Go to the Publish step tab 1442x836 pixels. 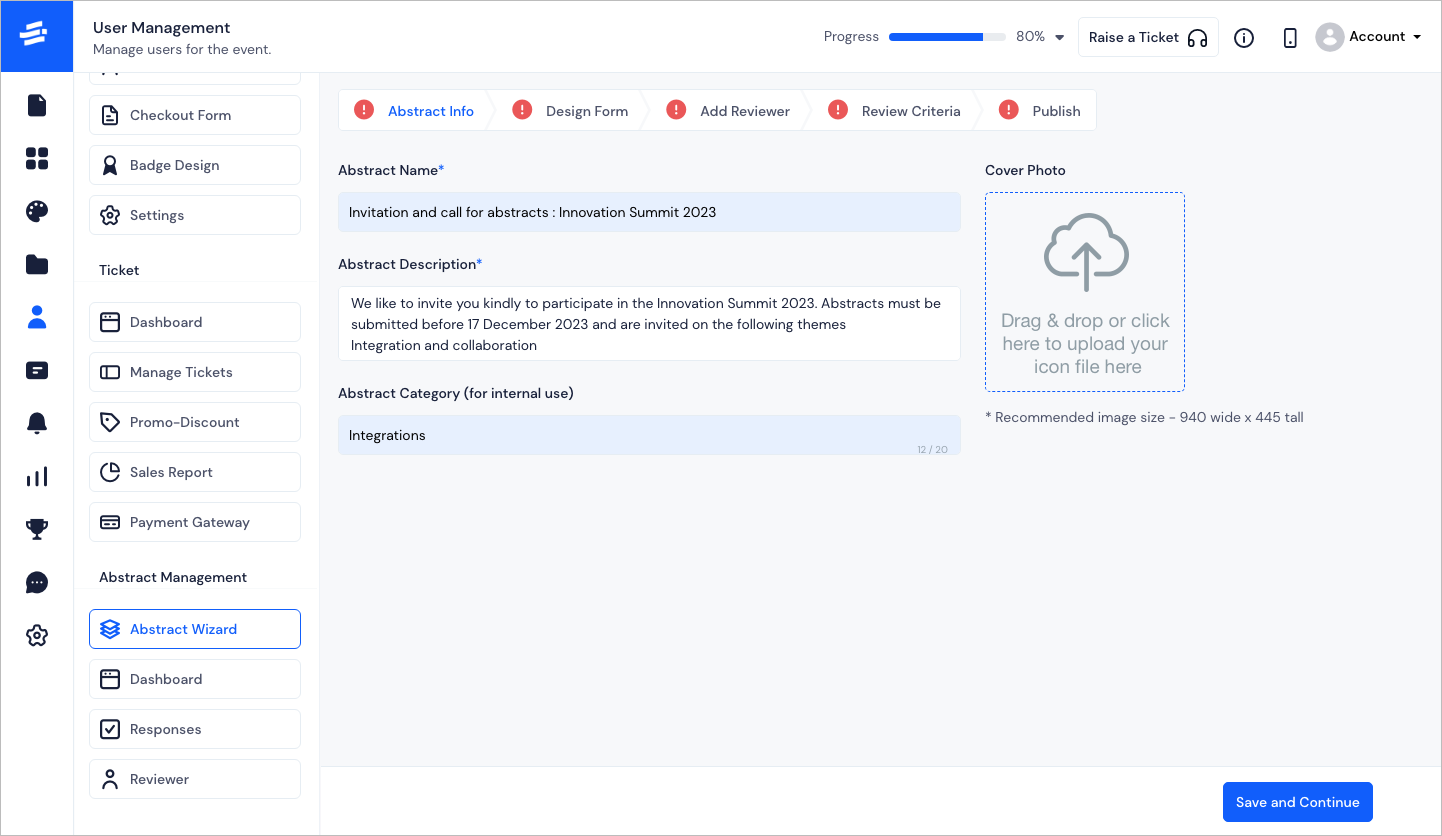pyautogui.click(x=1056, y=111)
